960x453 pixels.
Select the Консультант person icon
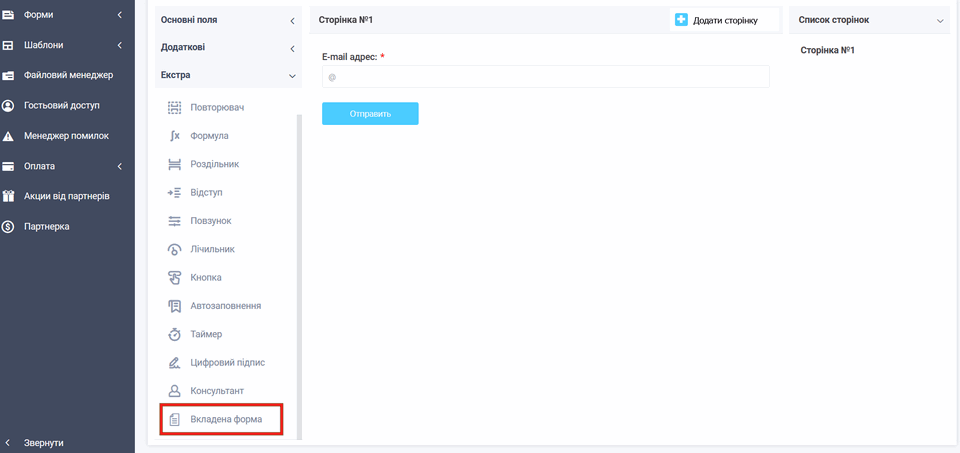click(x=174, y=391)
